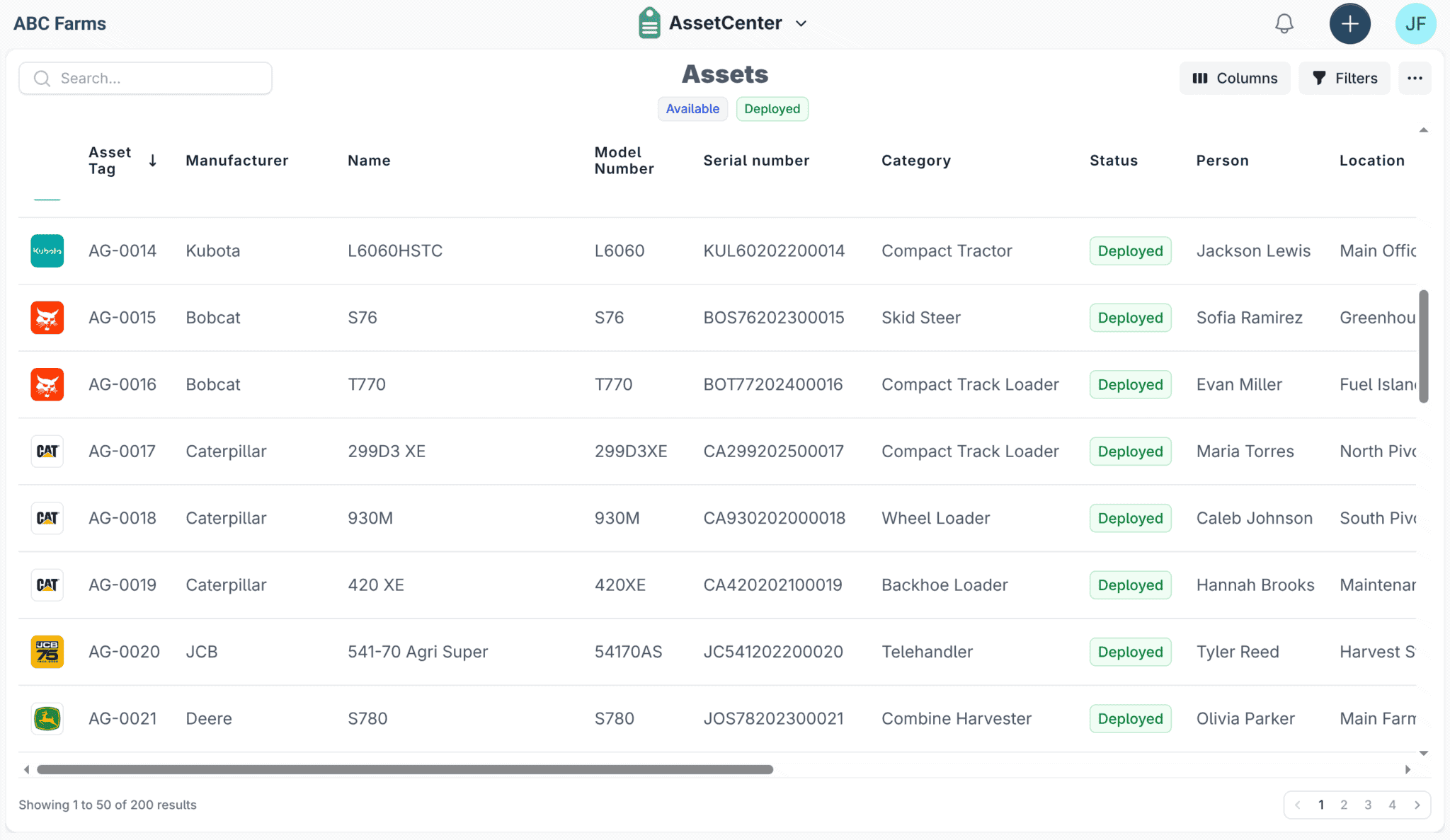
Task: Click the CAT logo on AG-0017
Action: click(47, 451)
